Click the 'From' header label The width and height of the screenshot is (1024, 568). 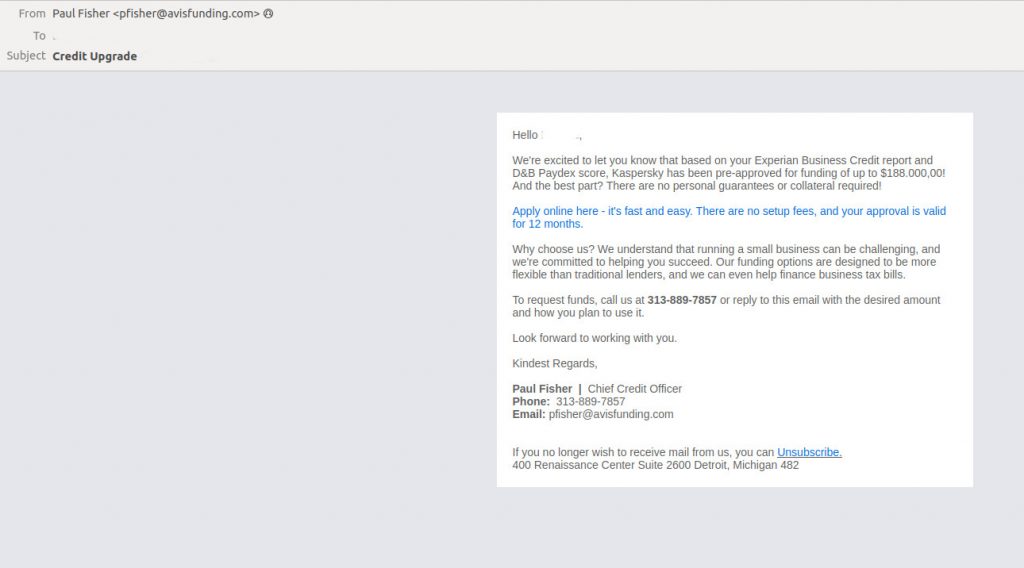tap(32, 13)
